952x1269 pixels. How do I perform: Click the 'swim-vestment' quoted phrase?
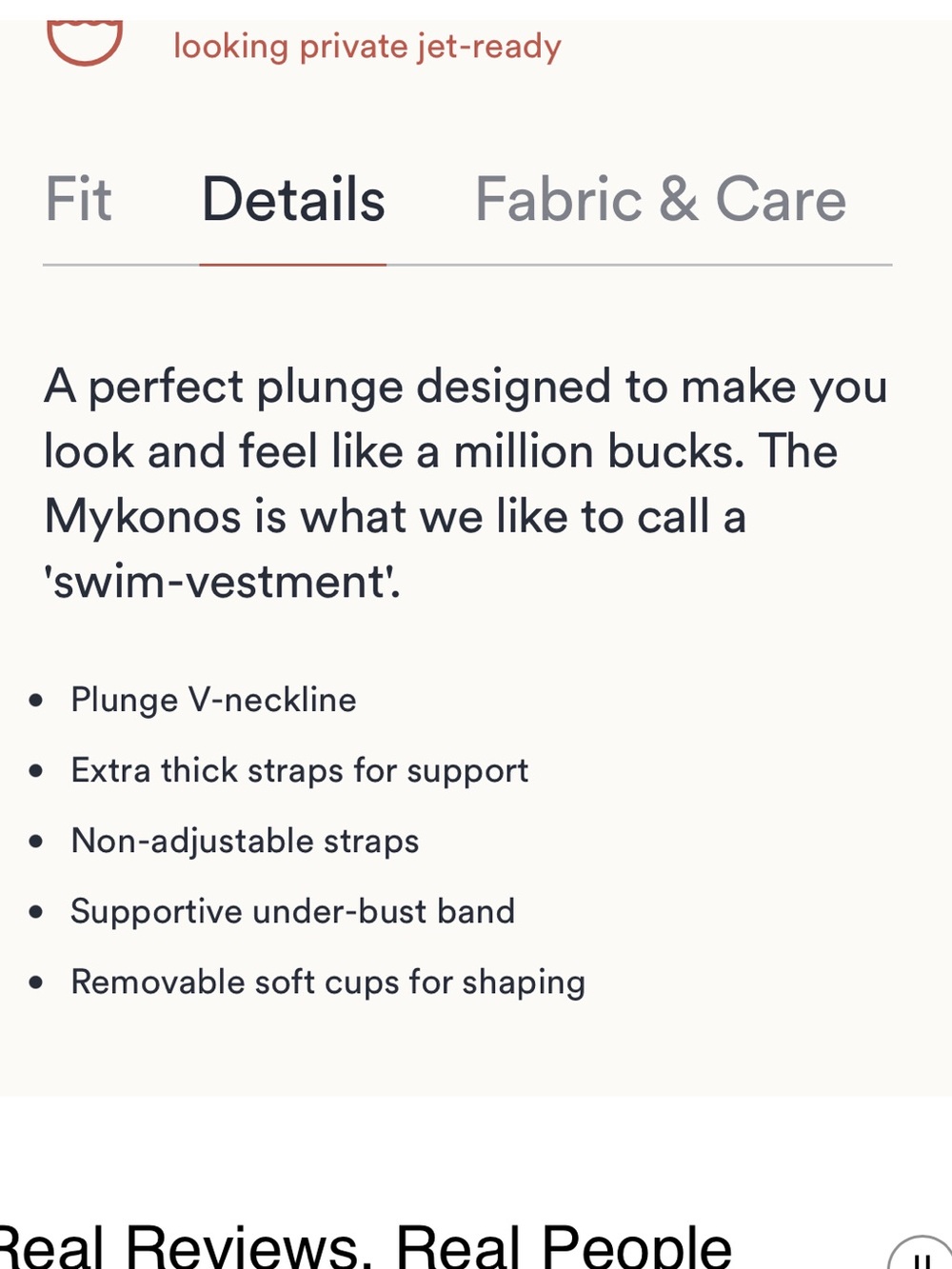coord(222,582)
